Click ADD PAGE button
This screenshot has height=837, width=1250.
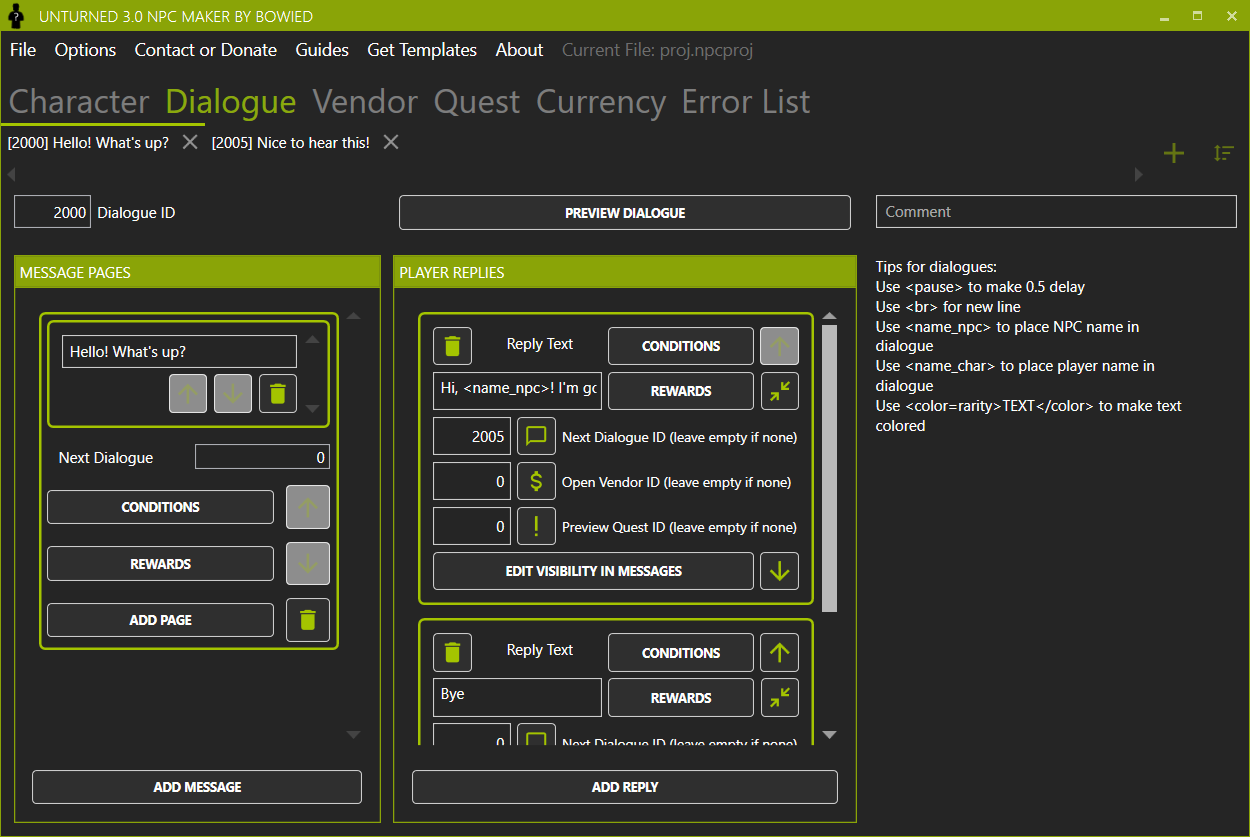click(160, 620)
